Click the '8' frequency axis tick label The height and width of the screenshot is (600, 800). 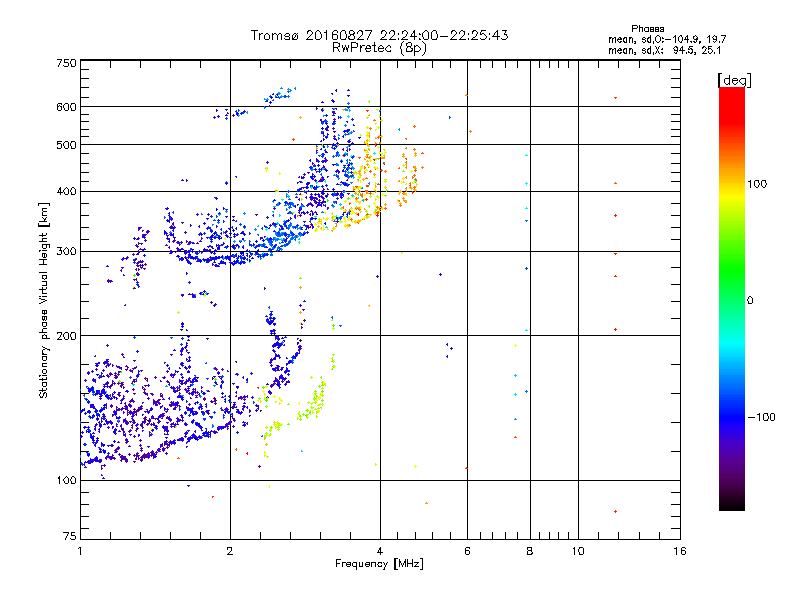(530, 551)
